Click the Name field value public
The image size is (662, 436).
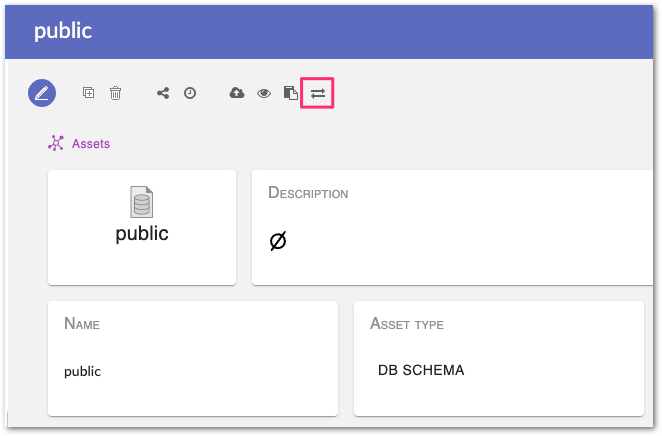coord(82,371)
